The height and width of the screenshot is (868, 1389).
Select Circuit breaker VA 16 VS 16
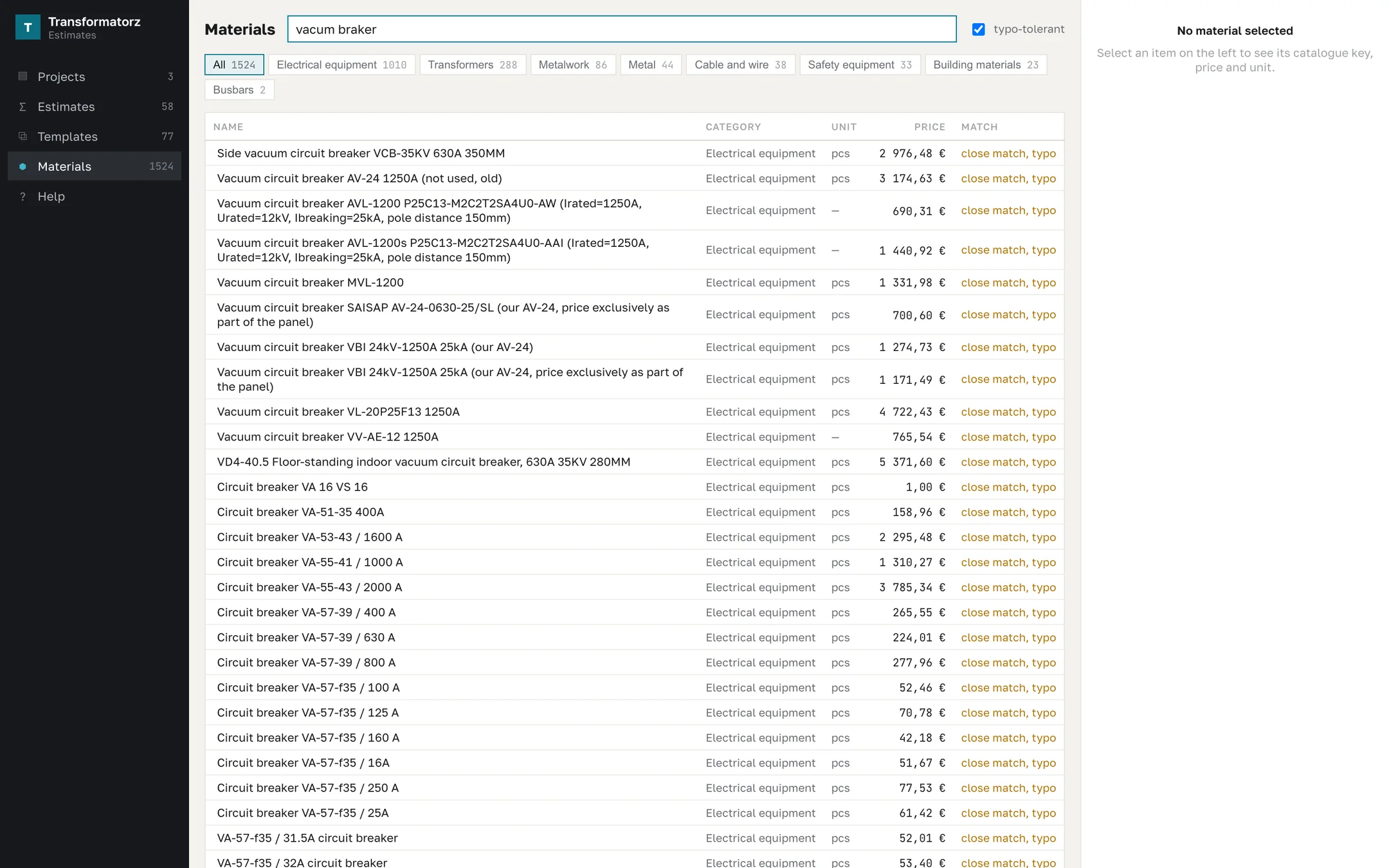click(x=634, y=487)
